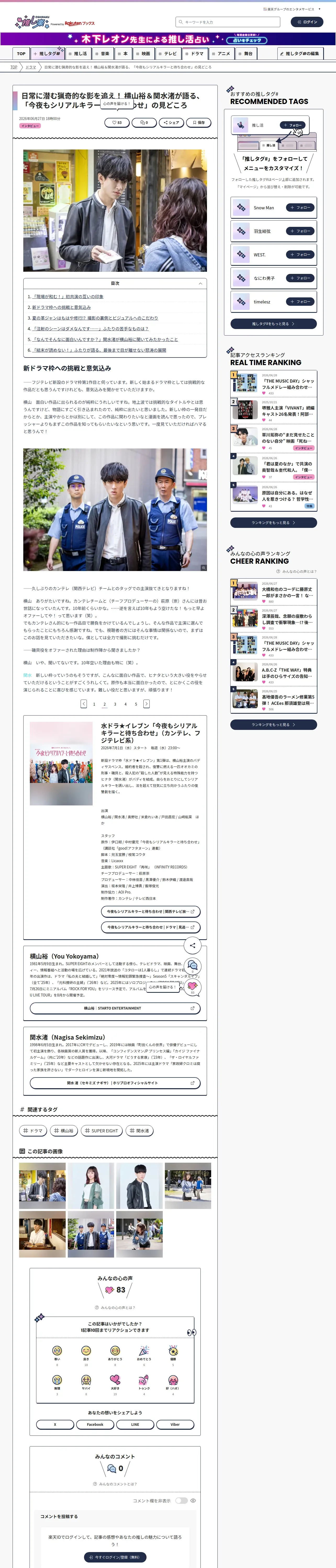
Task: Go to page 3 in pagination
Action: (x=115, y=704)
